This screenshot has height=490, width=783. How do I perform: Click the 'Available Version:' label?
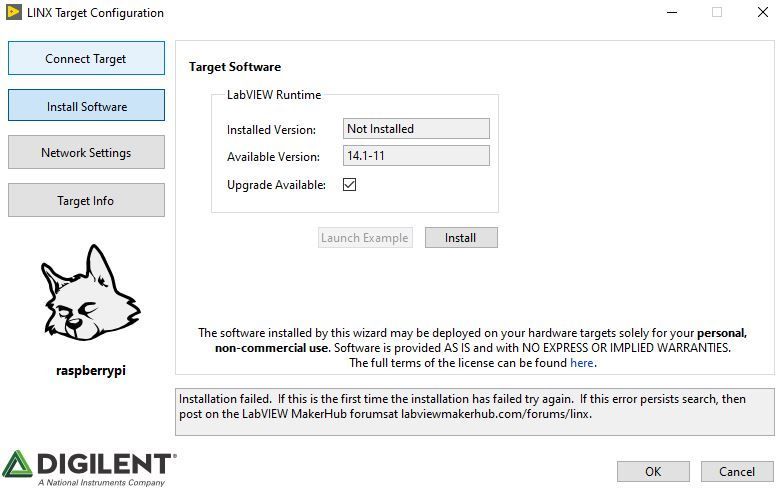[x=273, y=157]
